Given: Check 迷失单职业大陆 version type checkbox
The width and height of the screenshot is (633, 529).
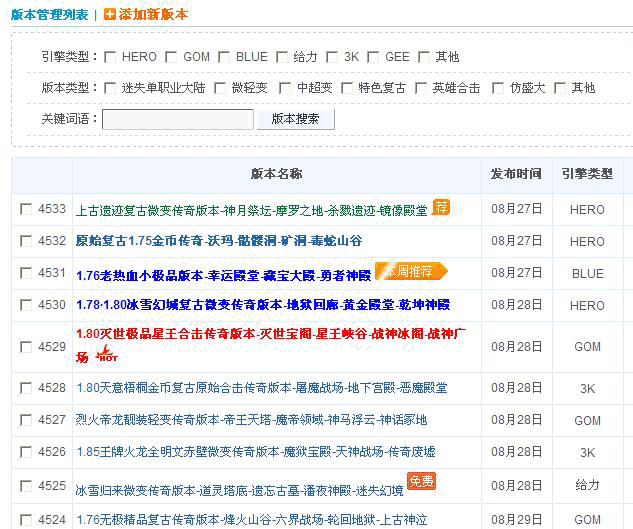Looking at the screenshot, I should (x=109, y=88).
